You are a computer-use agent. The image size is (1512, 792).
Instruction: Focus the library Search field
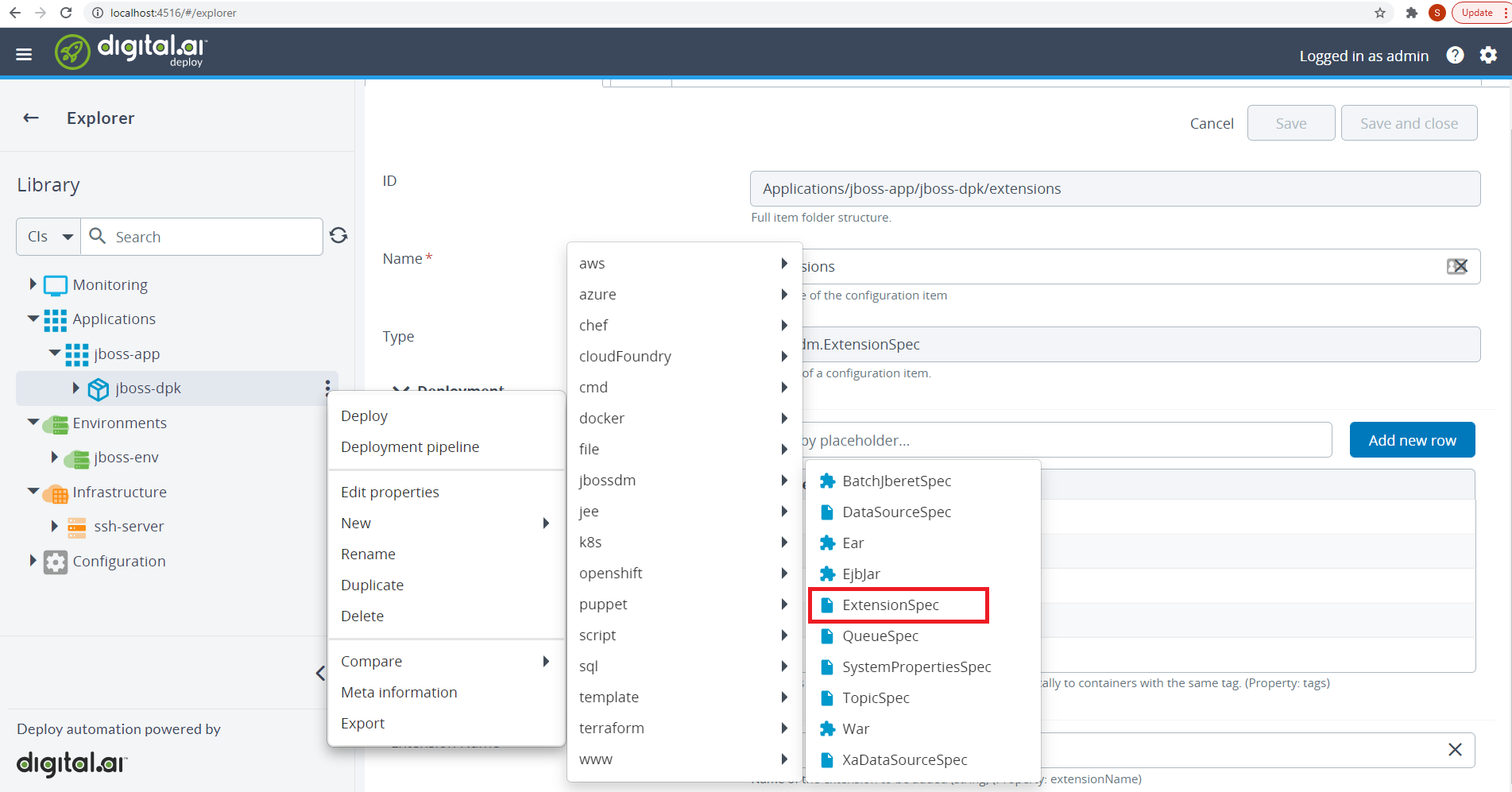point(202,237)
